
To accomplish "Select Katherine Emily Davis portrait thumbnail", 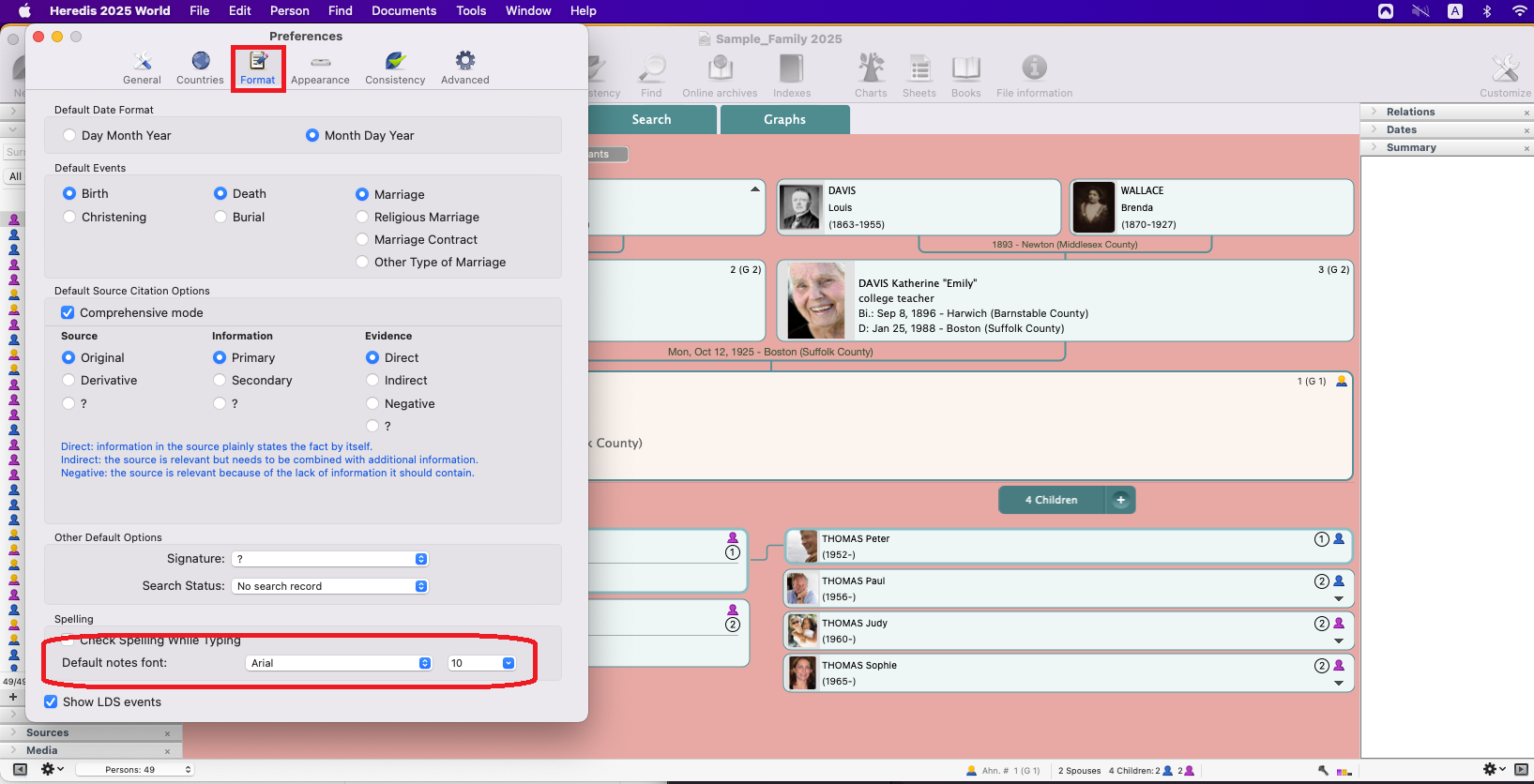I will click(815, 300).
